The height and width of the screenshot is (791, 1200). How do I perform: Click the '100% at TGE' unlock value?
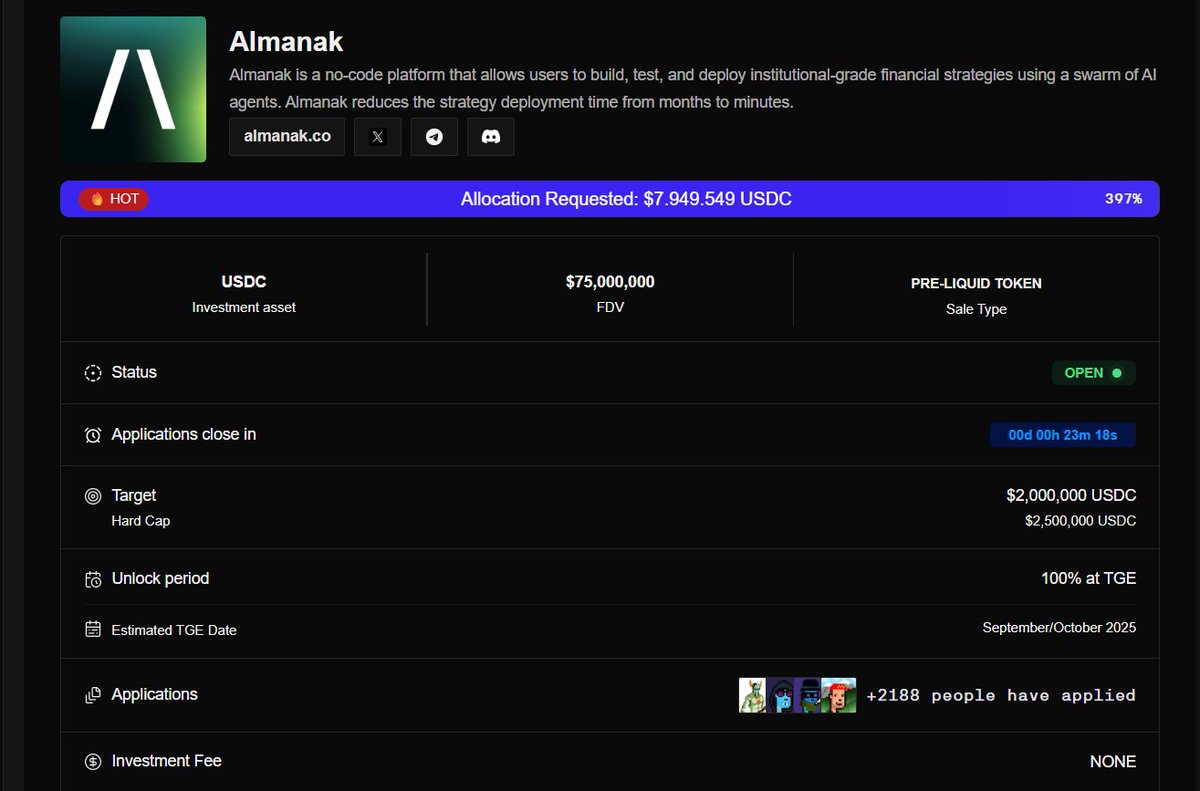click(x=1088, y=579)
